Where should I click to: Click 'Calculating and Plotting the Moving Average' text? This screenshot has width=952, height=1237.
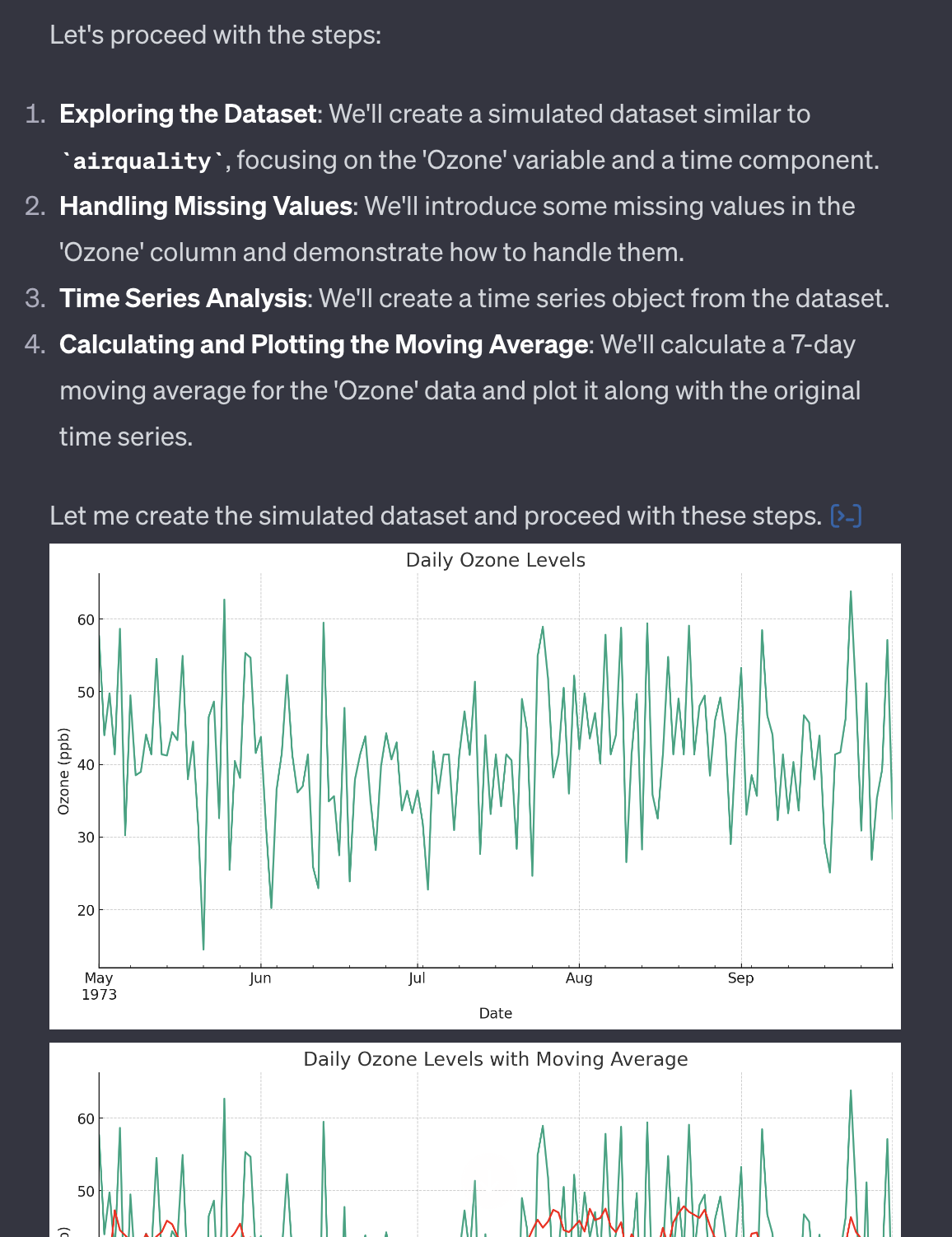click(x=324, y=345)
